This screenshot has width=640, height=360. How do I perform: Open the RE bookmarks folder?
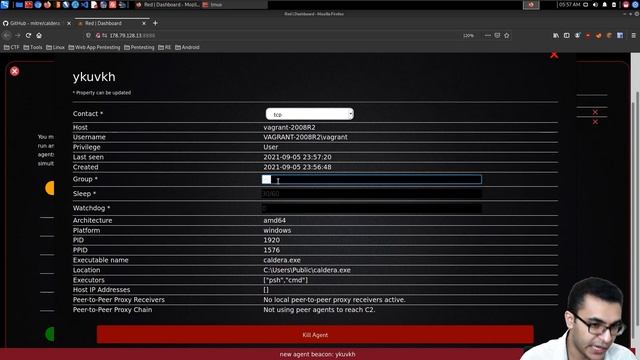click(164, 47)
